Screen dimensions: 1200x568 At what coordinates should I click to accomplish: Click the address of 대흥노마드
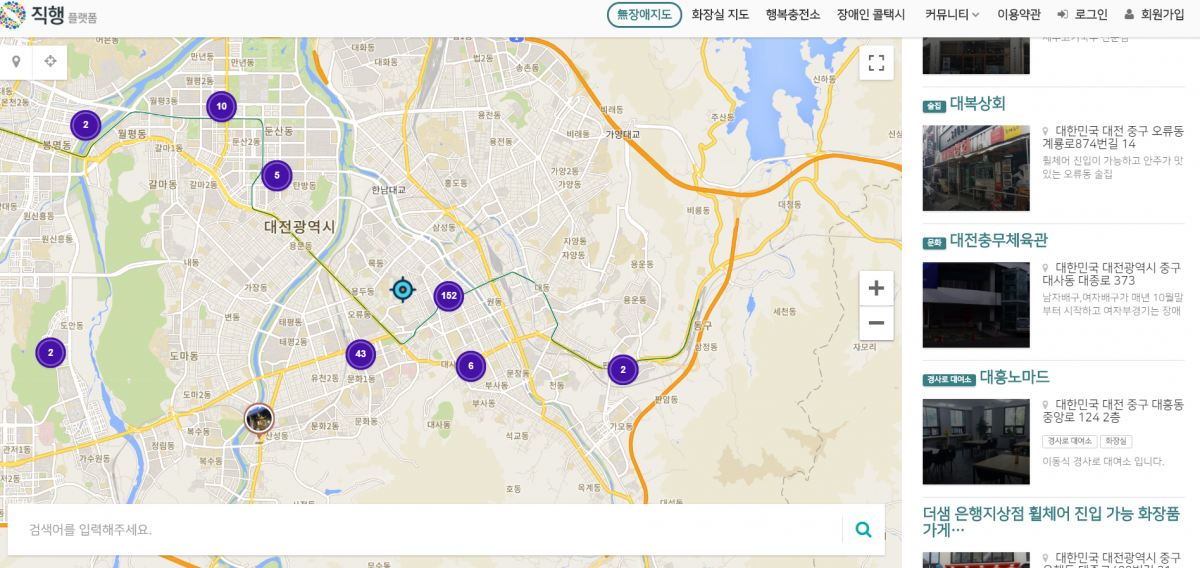pyautogui.click(x=1112, y=411)
